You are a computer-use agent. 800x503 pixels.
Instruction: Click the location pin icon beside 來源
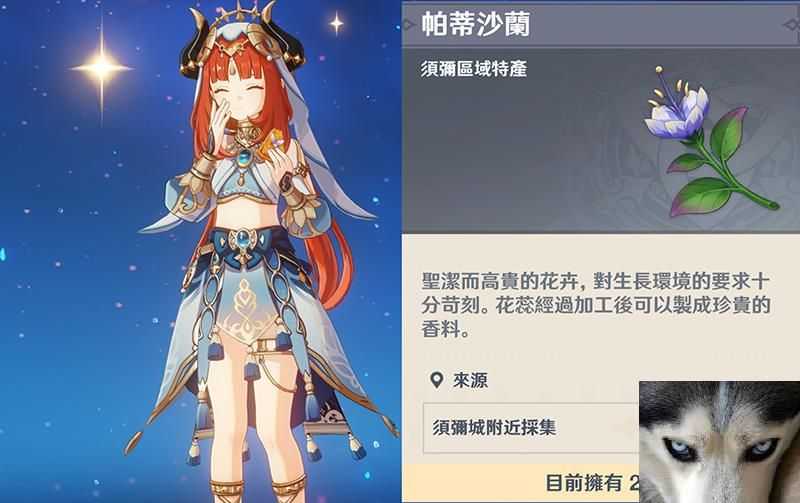tap(436, 380)
